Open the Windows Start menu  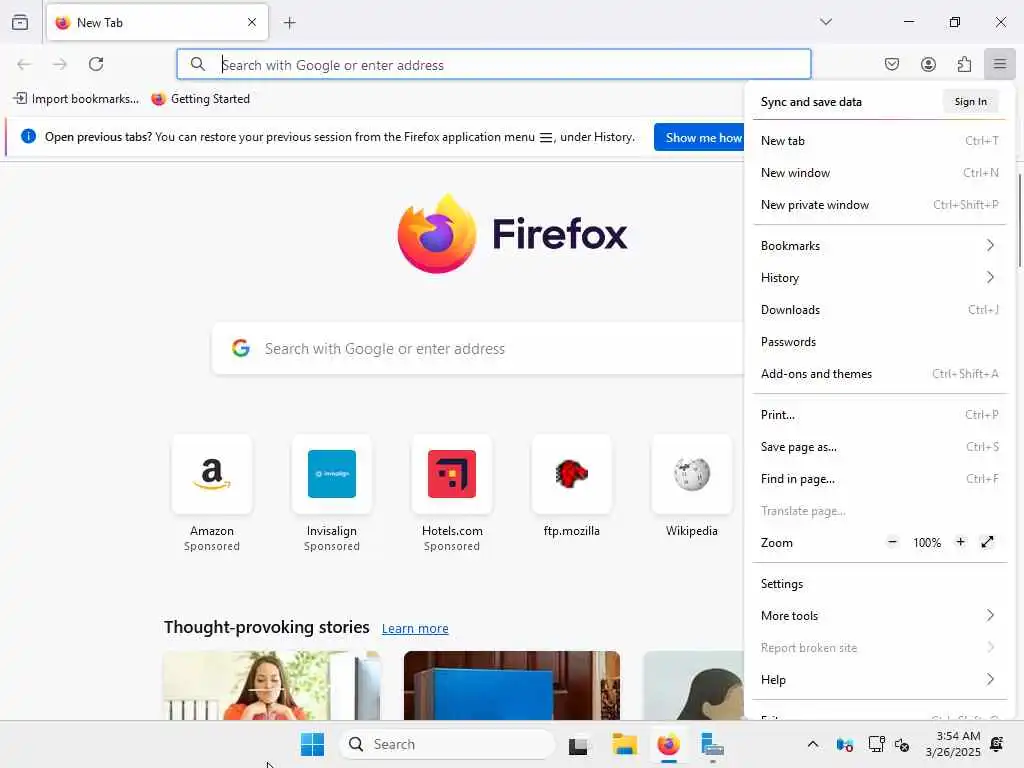pyautogui.click(x=312, y=744)
